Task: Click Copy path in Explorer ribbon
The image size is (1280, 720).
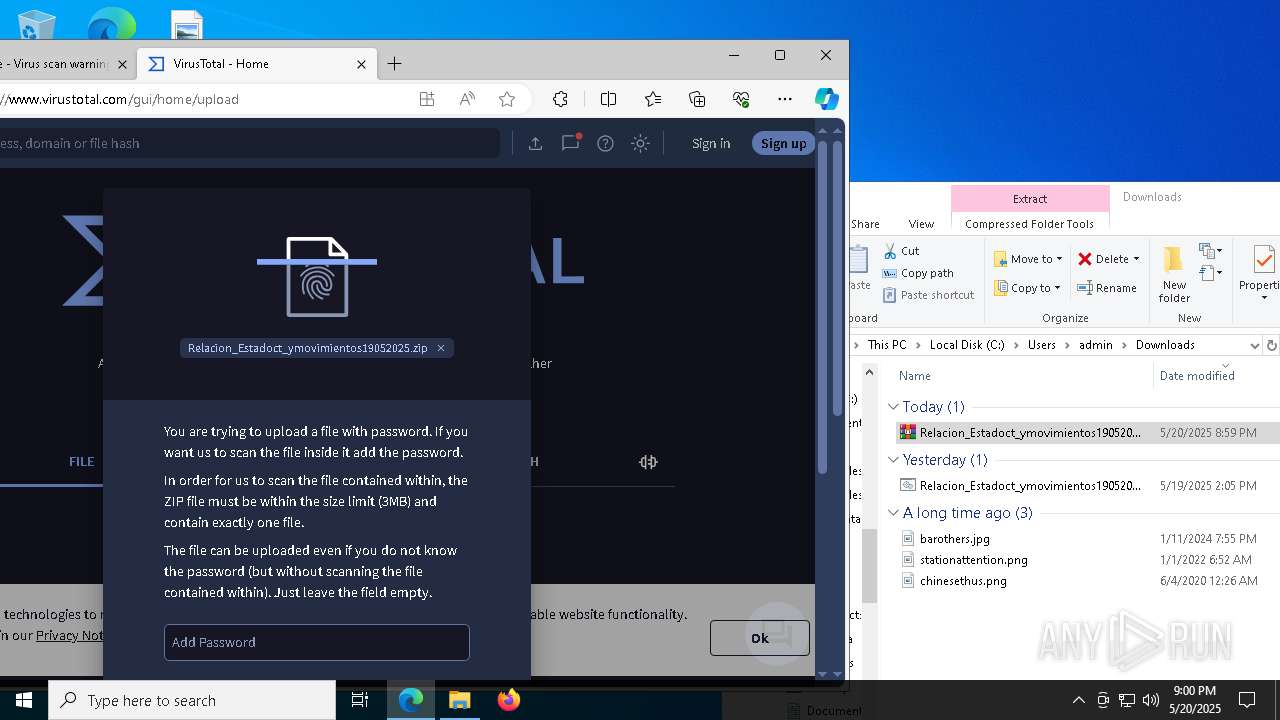Action: [x=918, y=273]
